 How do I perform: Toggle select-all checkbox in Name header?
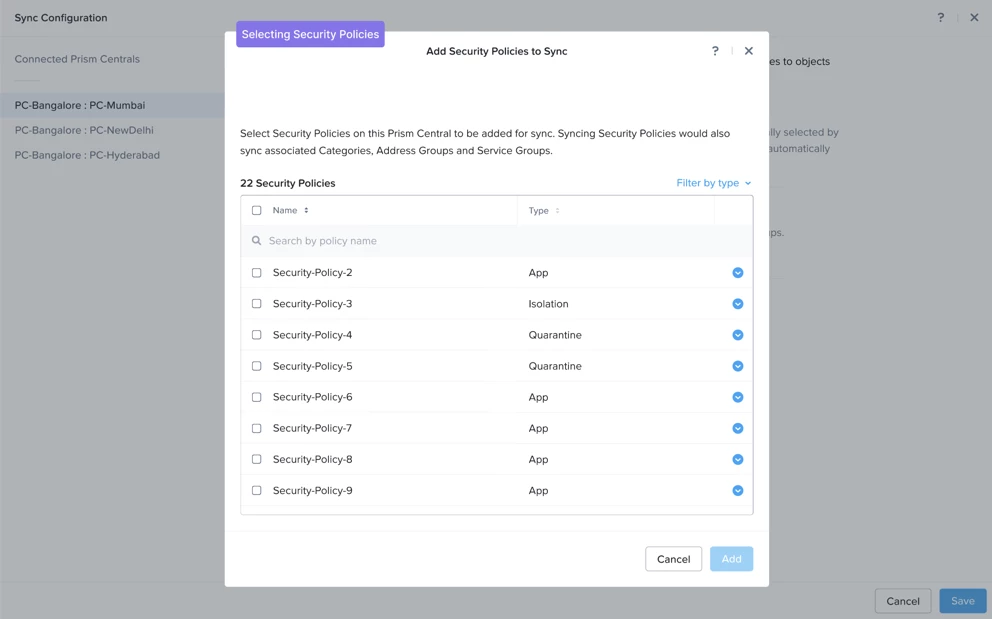click(x=256, y=210)
